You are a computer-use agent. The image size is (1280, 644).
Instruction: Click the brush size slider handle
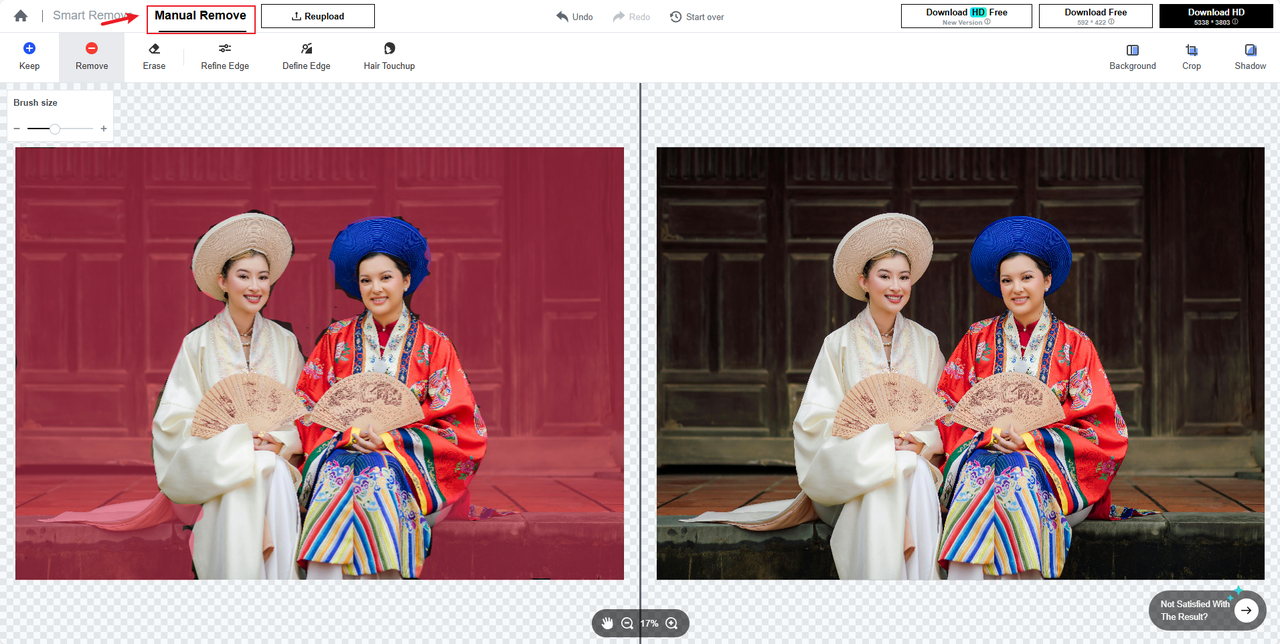tap(55, 129)
